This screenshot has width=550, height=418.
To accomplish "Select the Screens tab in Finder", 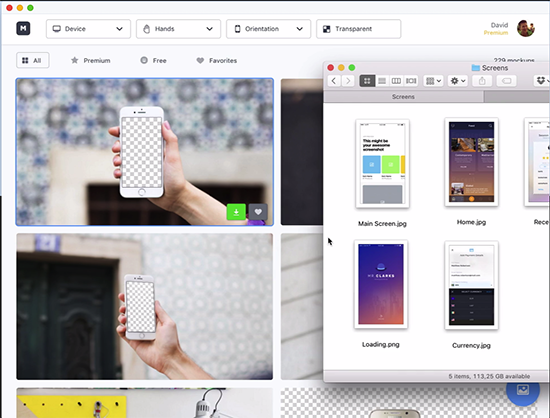I will point(403,96).
